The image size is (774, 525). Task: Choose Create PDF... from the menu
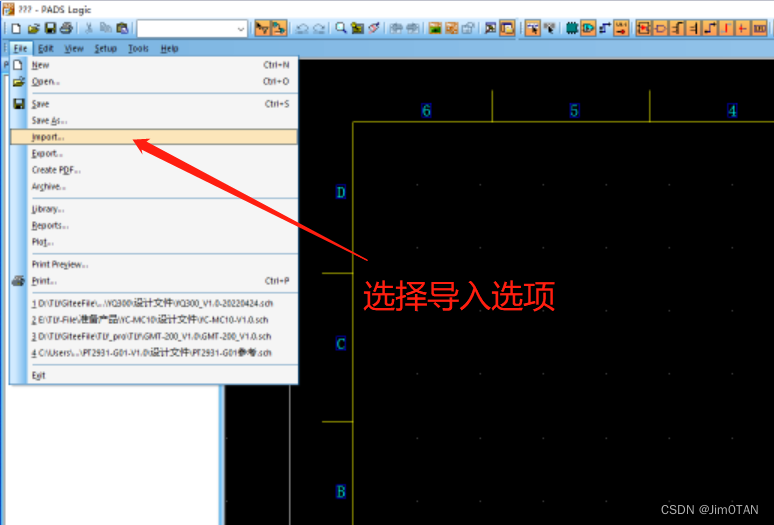click(154, 170)
